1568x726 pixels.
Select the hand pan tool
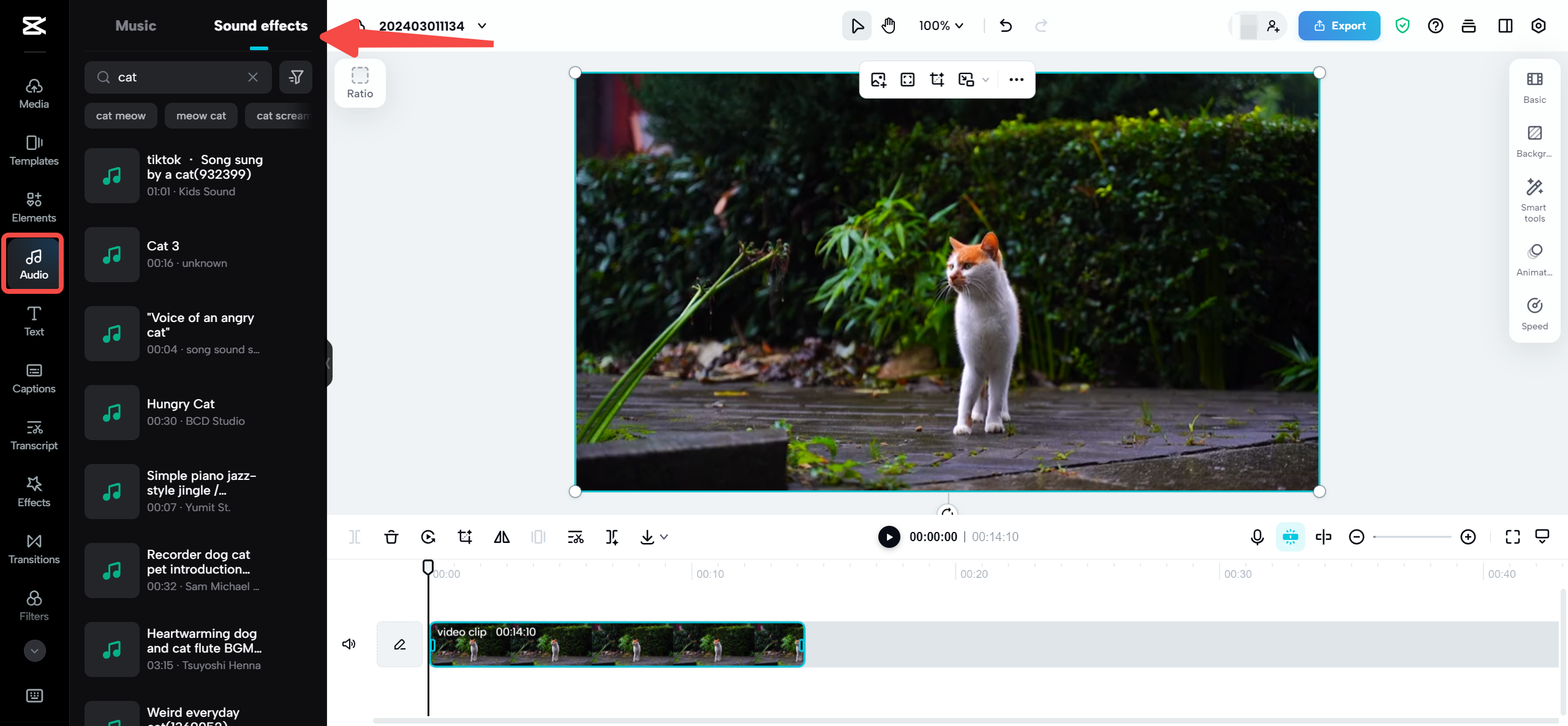(888, 26)
